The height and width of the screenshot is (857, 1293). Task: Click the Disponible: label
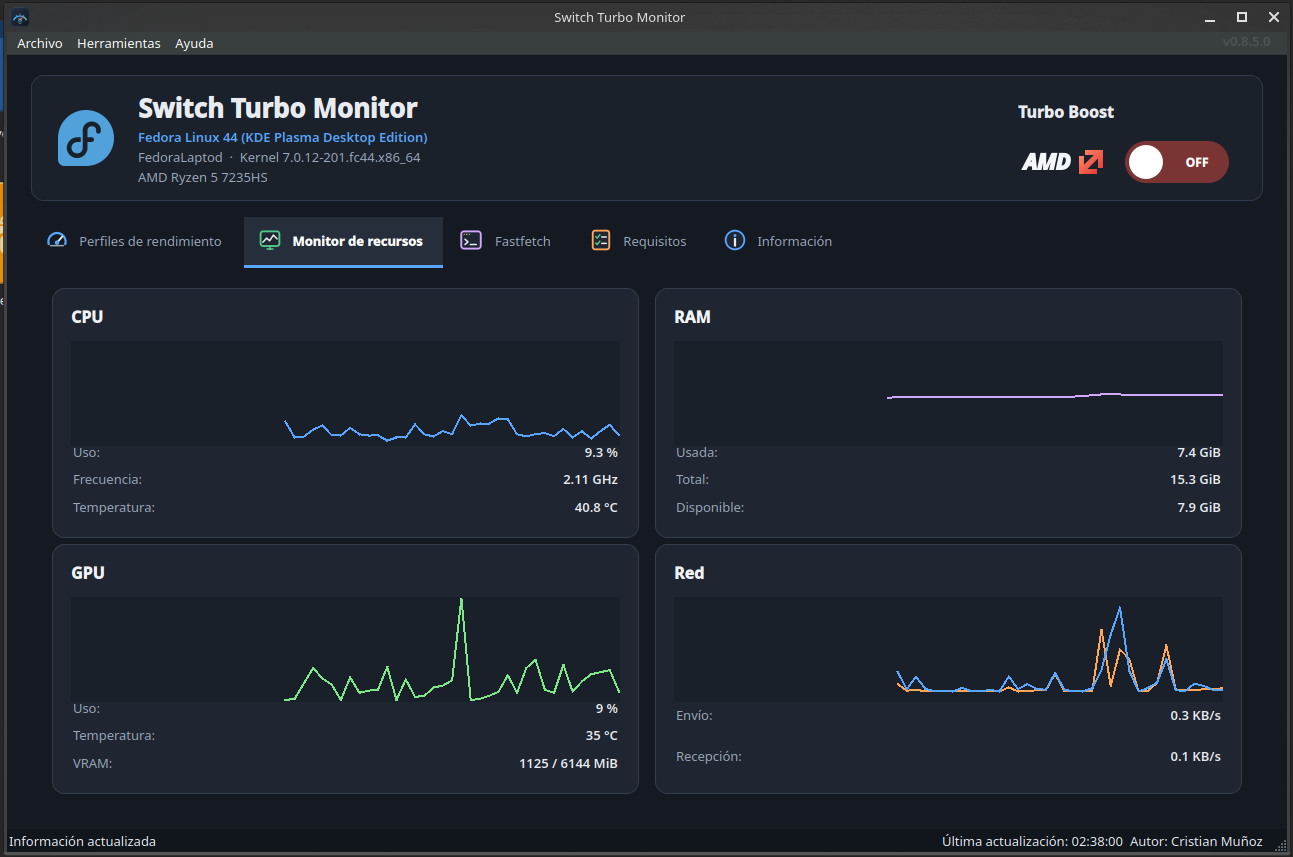(710, 508)
